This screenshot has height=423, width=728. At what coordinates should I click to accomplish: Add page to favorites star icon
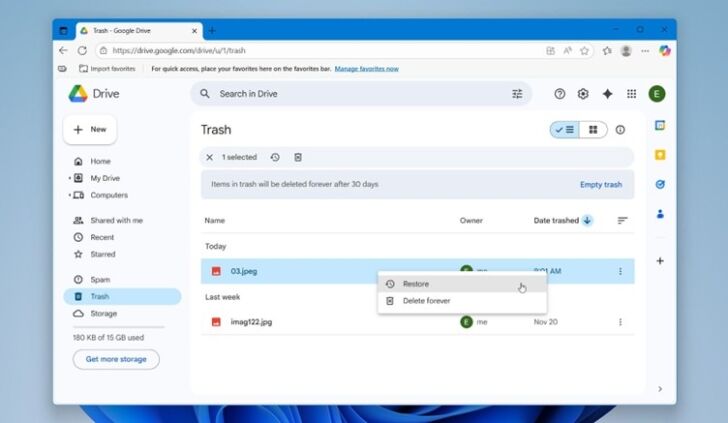[585, 51]
